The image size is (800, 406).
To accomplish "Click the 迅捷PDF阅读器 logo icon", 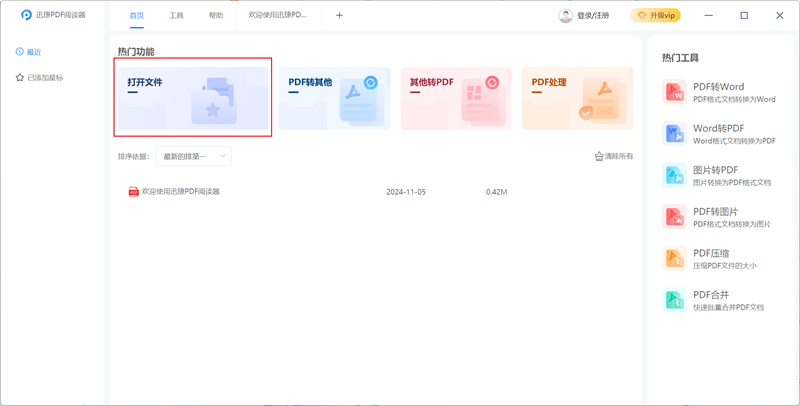I will [x=26, y=15].
